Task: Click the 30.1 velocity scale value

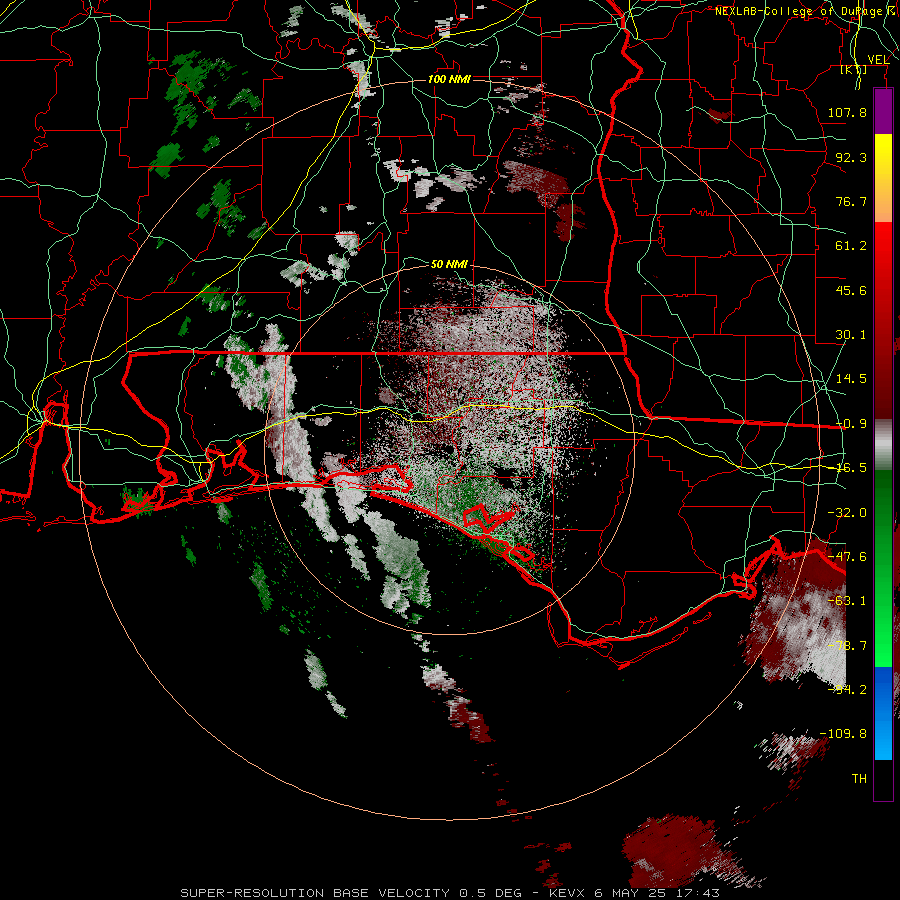Action: 851,335
